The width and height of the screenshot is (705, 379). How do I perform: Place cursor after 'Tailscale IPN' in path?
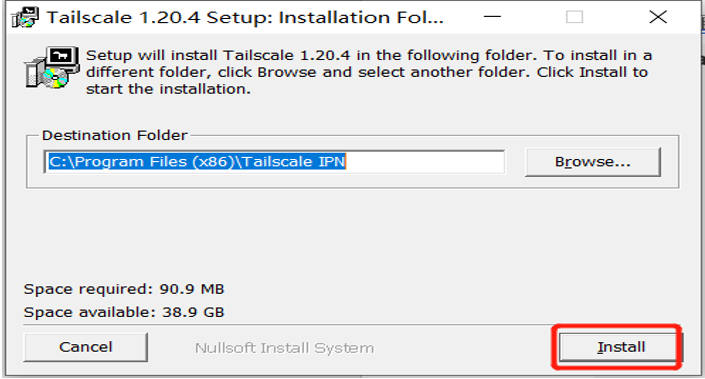tap(346, 162)
